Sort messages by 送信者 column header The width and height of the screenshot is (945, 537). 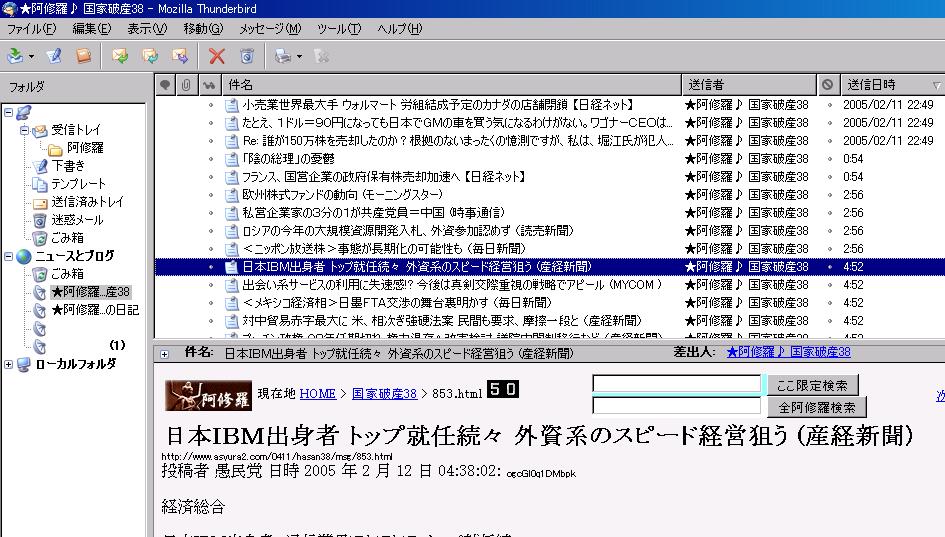749,85
